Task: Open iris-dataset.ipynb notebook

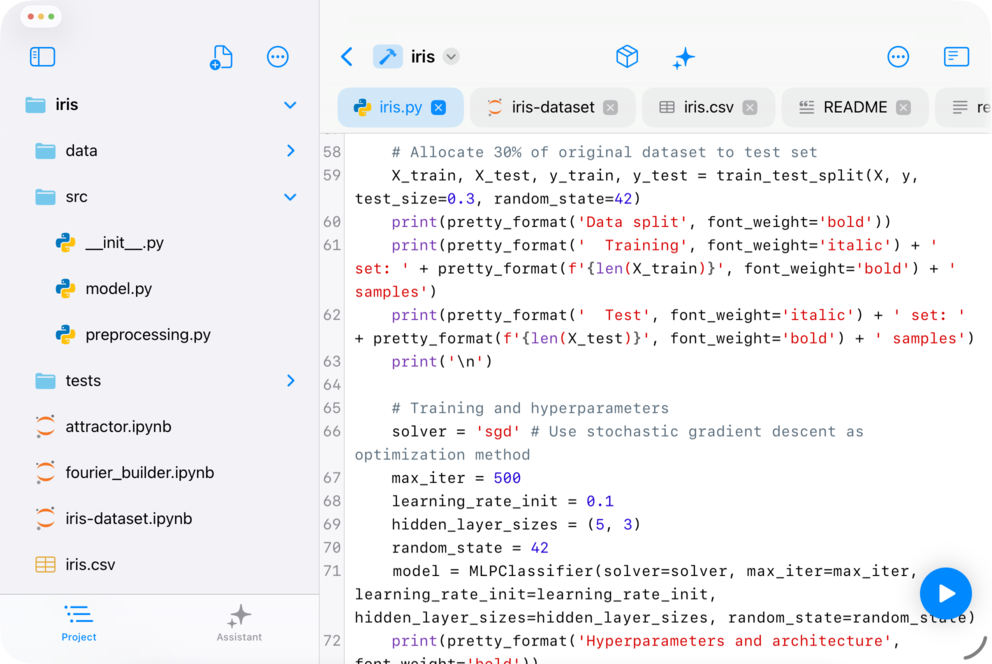Action: tap(159, 519)
